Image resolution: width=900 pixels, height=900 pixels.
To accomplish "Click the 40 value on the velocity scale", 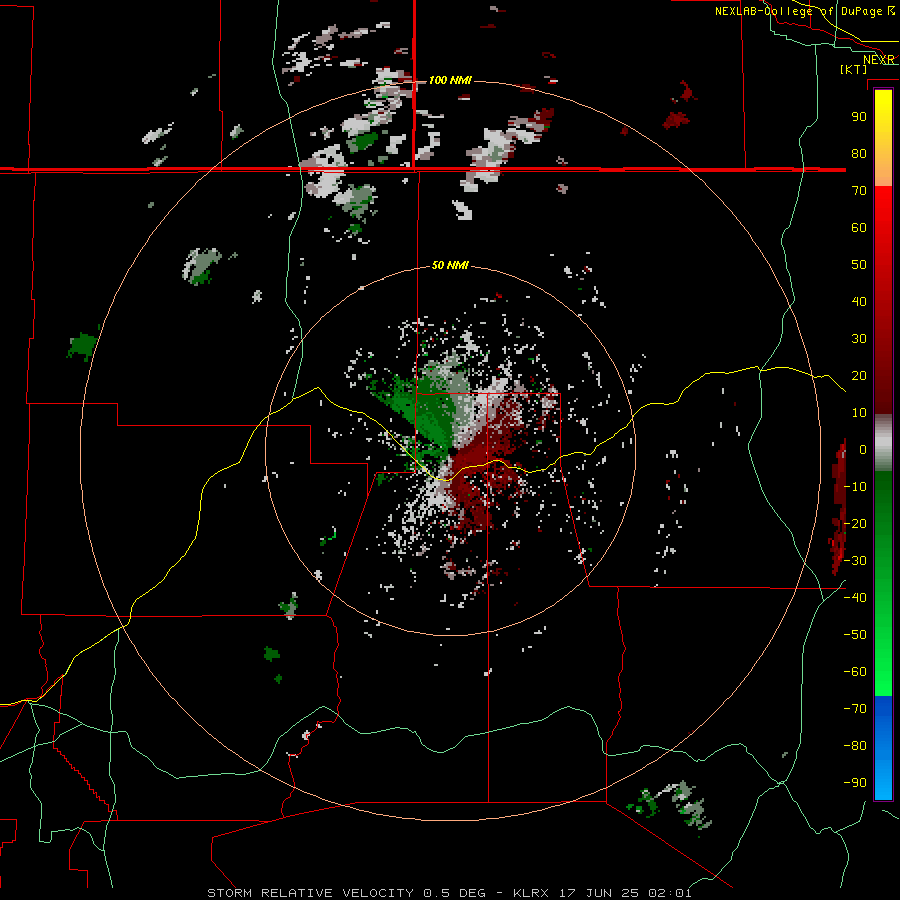I will point(859,301).
